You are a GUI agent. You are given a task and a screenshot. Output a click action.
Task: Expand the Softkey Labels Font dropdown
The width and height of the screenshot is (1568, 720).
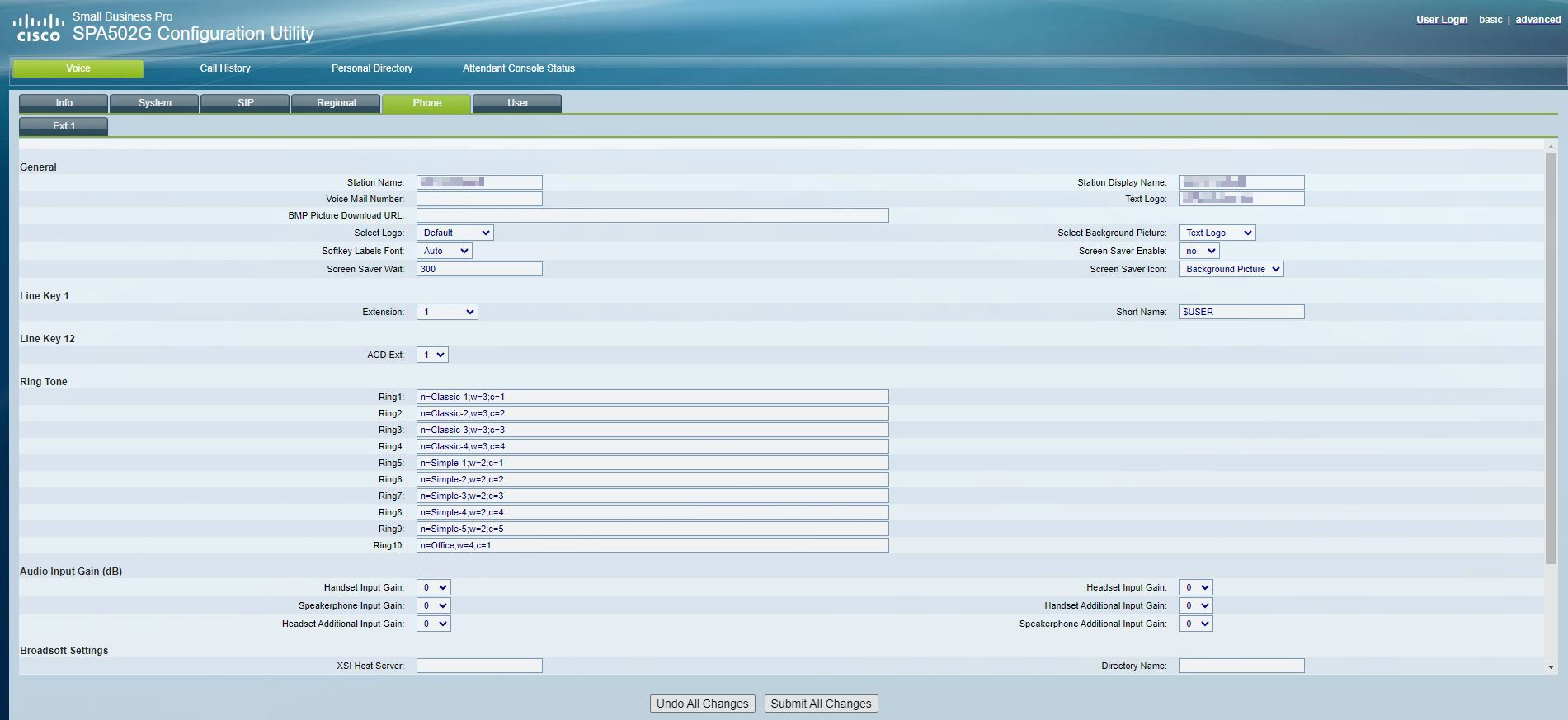pos(444,251)
